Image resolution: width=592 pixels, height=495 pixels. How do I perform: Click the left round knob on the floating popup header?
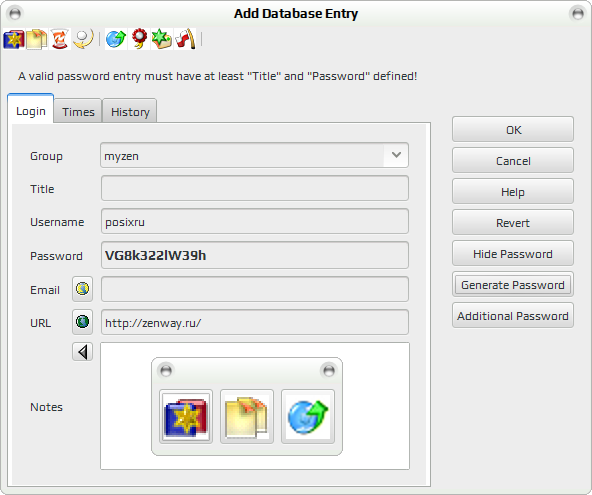tap(166, 370)
